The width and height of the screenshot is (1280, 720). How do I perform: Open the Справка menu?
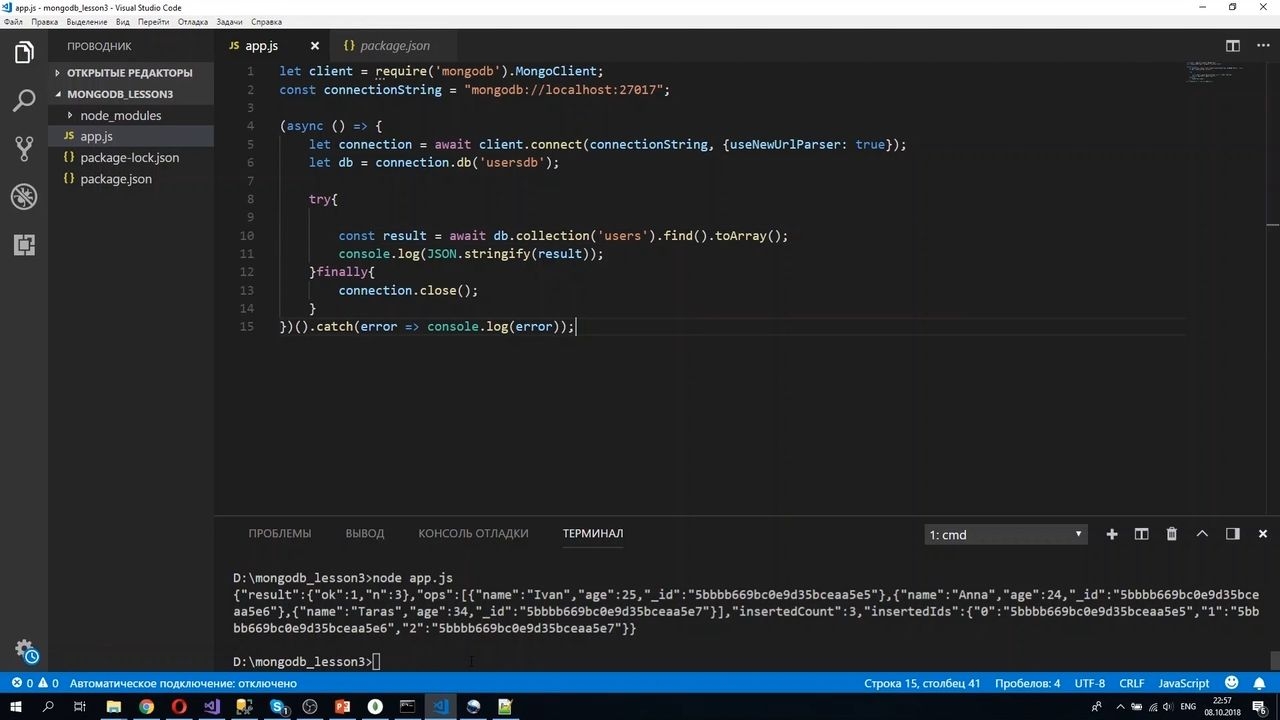pyautogui.click(x=266, y=21)
